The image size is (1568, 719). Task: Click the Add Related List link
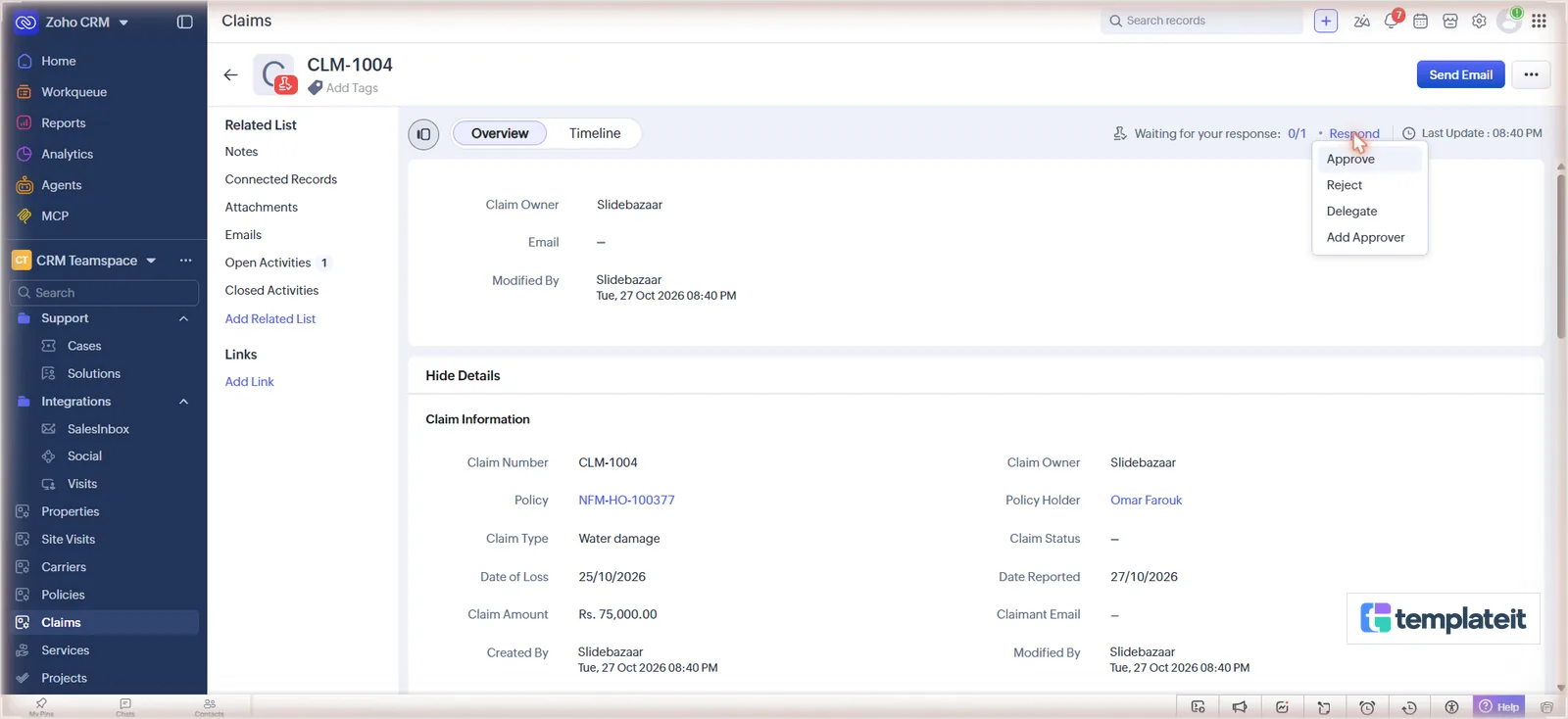coord(269,319)
